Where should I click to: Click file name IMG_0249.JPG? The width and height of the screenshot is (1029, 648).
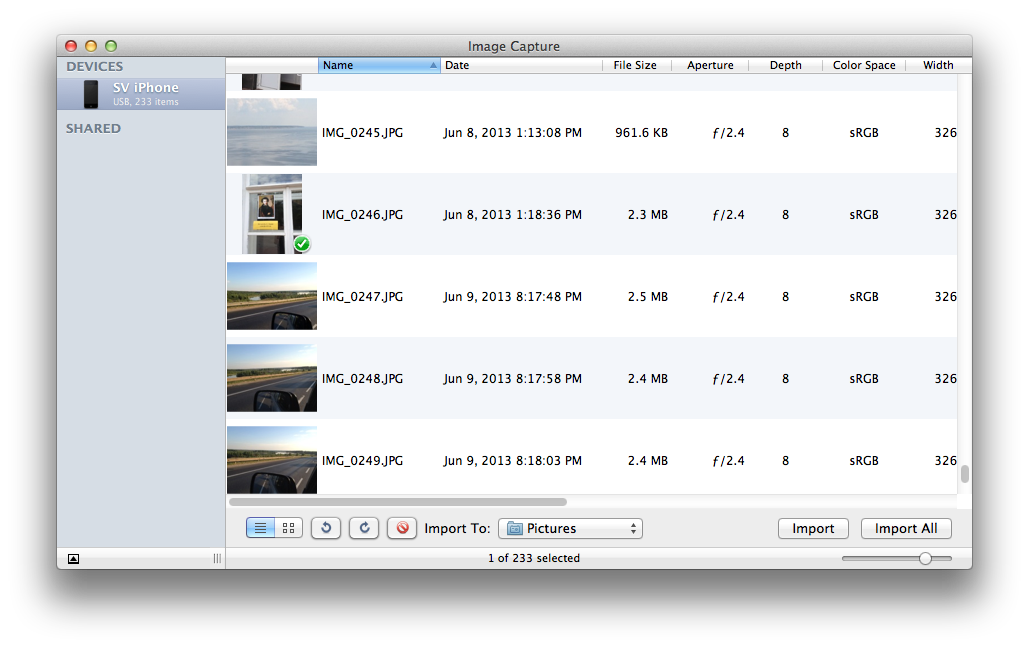tap(362, 461)
